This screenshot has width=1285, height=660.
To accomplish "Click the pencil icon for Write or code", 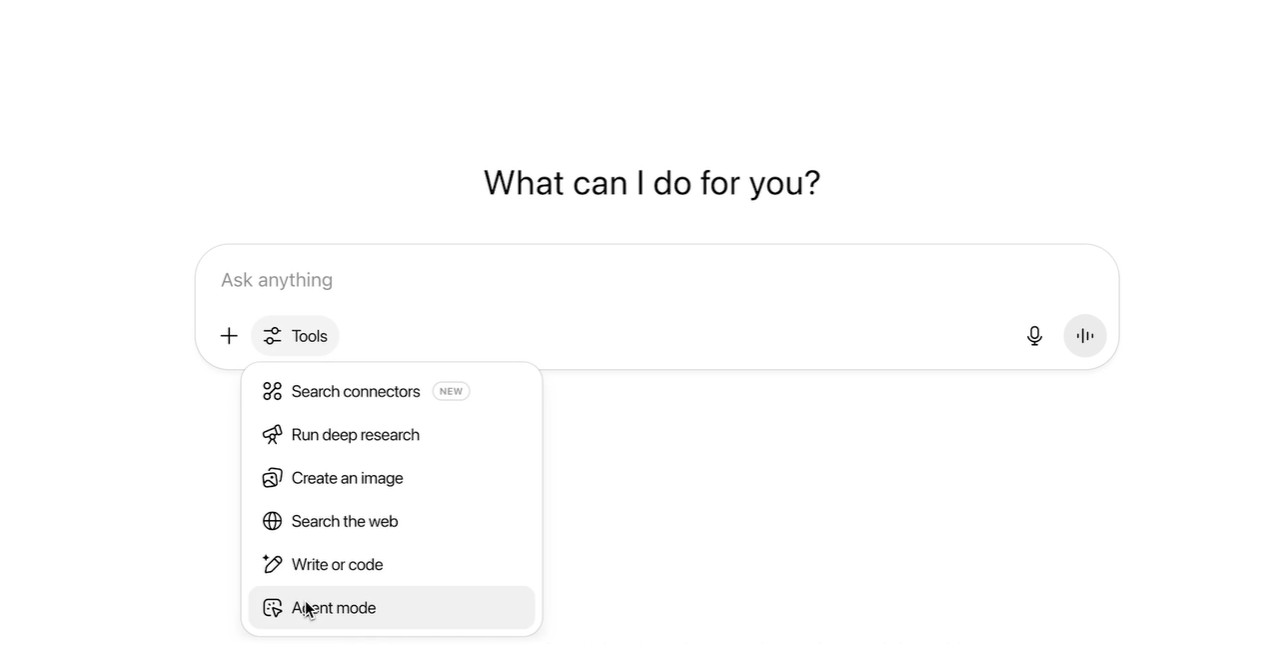I will (x=272, y=565).
